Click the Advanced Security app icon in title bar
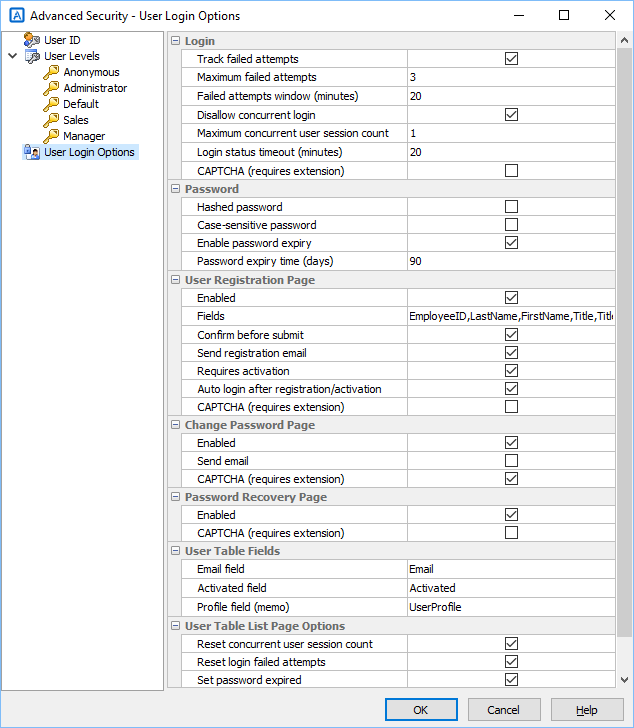 pyautogui.click(x=17, y=15)
